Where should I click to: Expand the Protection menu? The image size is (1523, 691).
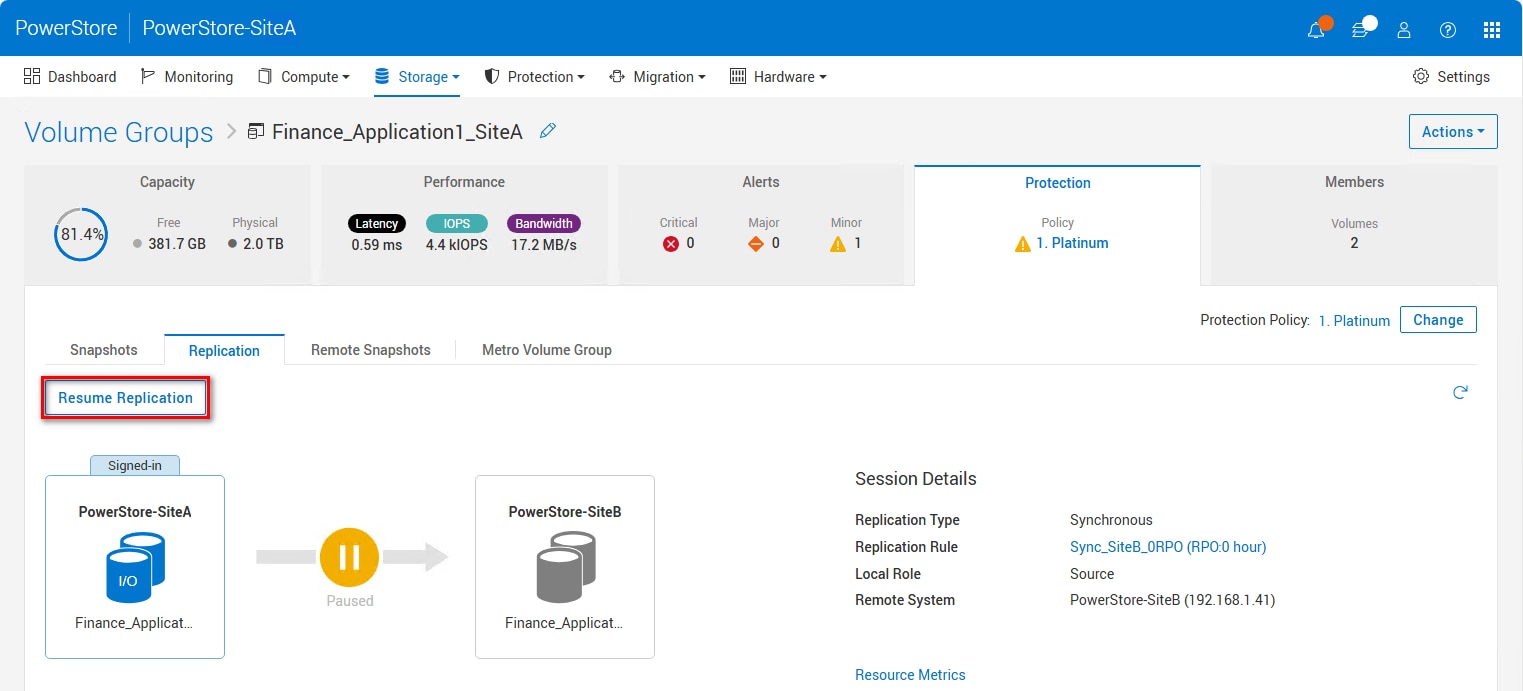(x=534, y=77)
